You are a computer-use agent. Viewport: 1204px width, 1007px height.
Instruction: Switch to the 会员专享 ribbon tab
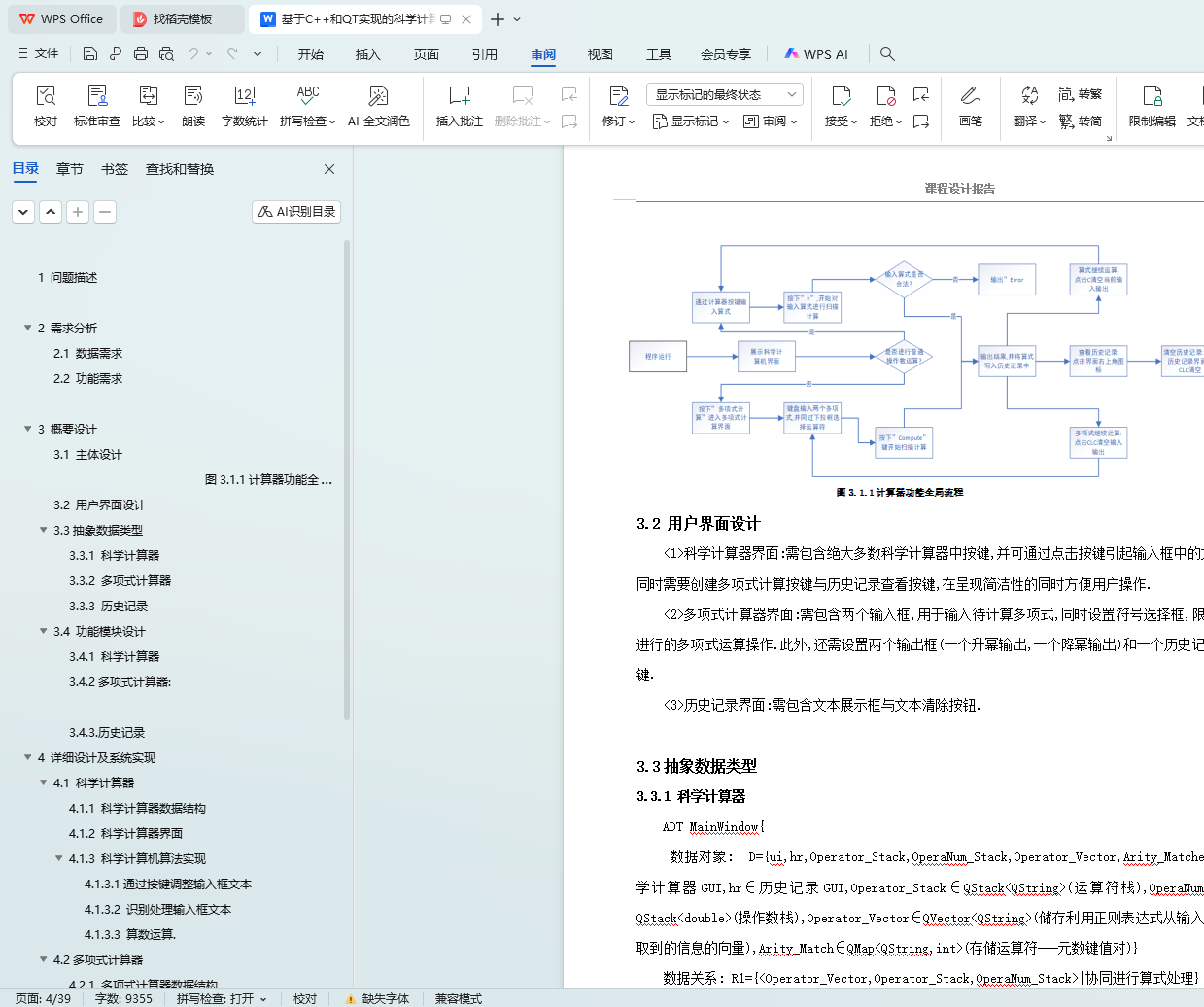(726, 53)
